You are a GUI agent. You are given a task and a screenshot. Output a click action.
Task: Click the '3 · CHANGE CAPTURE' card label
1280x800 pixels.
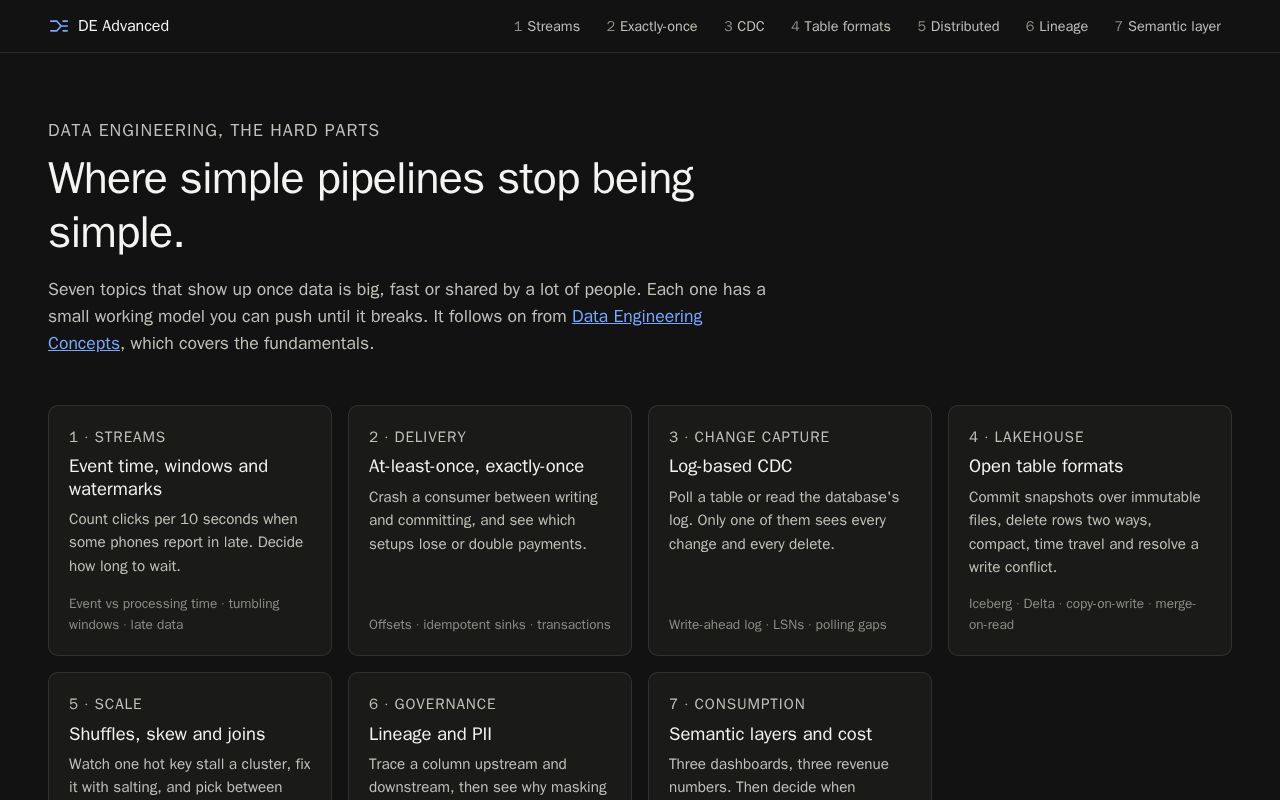749,437
